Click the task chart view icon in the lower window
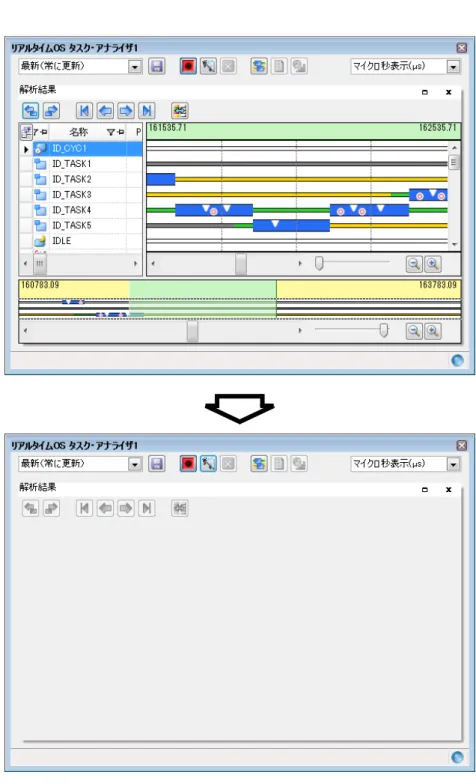Image resolution: width=476 pixels, height=784 pixels. click(x=258, y=464)
